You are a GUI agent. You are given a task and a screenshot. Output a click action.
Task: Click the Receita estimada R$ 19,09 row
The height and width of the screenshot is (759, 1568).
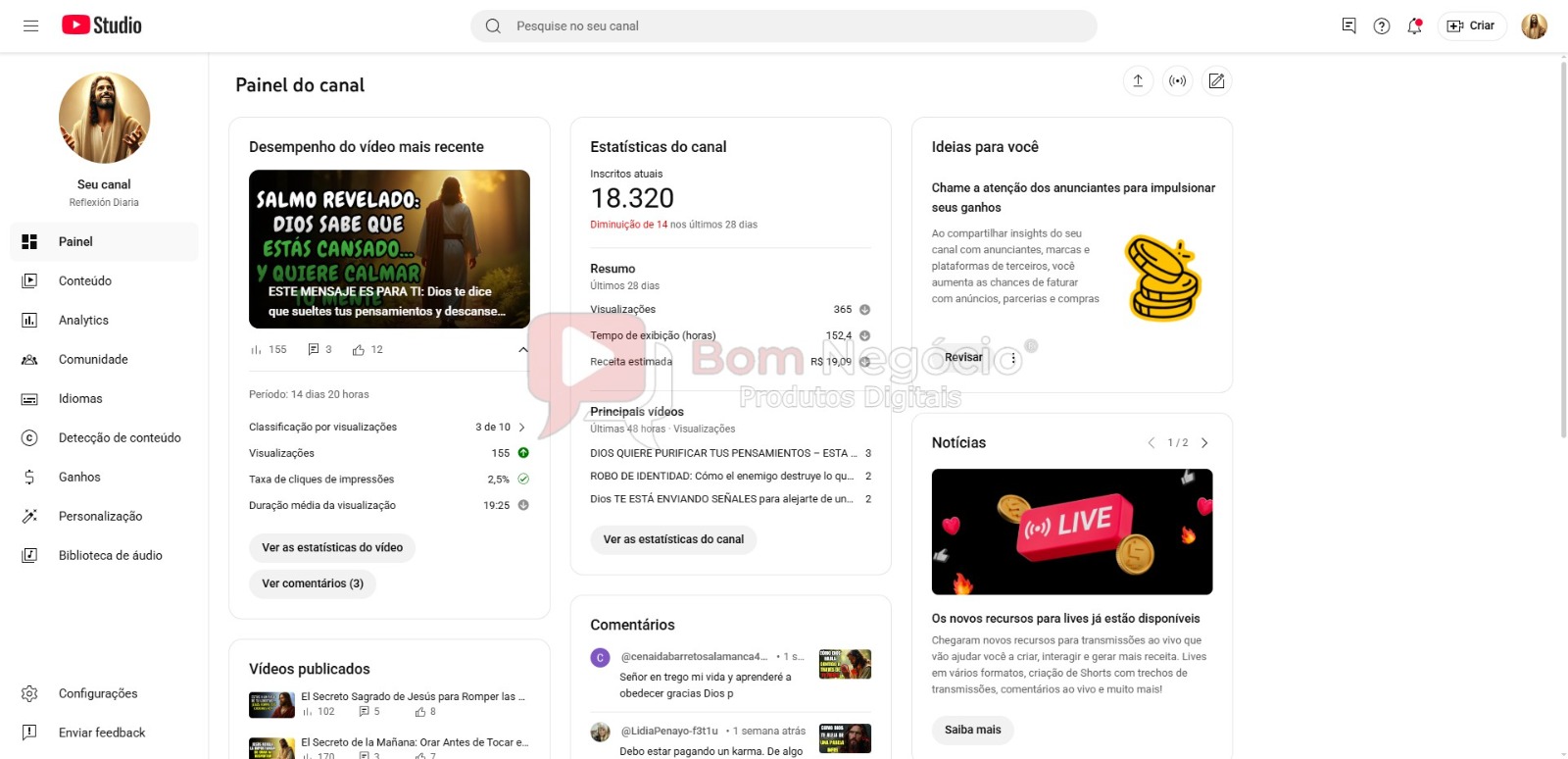pos(730,362)
